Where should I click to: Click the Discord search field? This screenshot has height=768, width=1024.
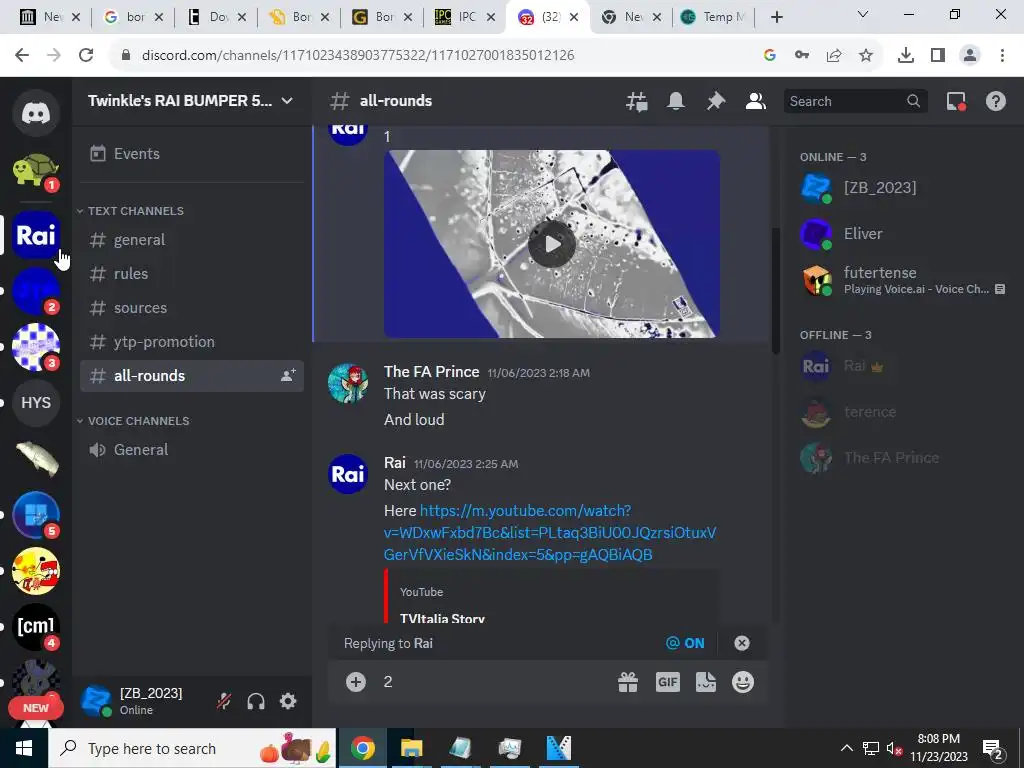coord(855,101)
